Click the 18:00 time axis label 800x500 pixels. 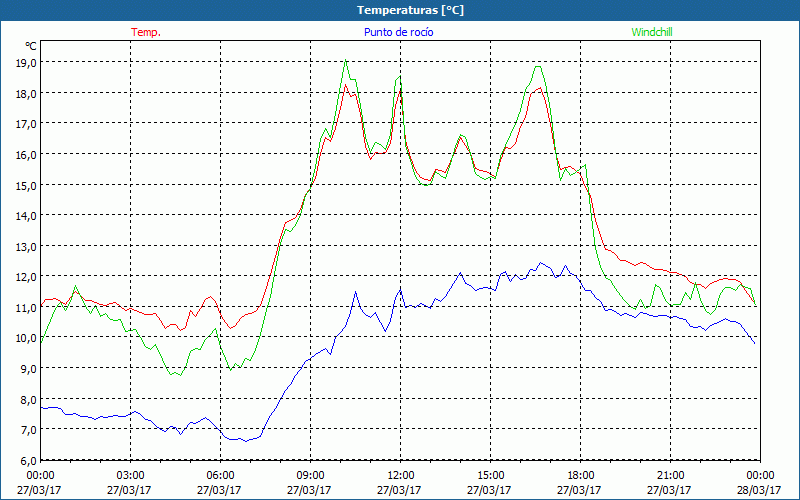[x=580, y=476]
